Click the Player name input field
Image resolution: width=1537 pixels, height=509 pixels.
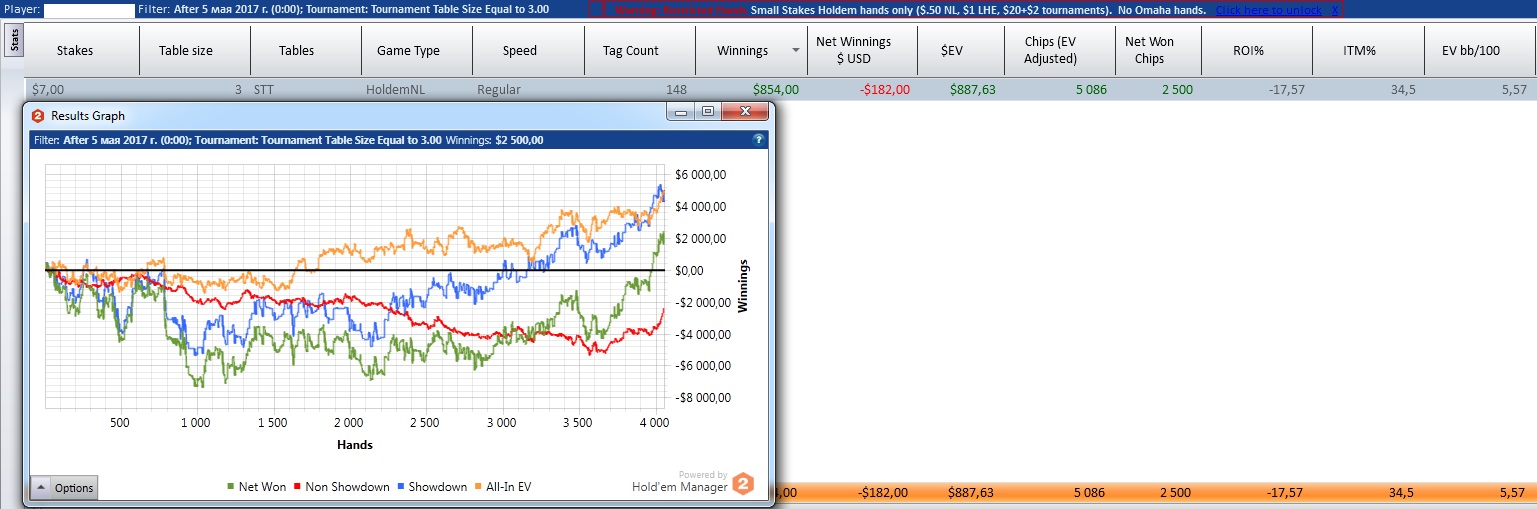tap(89, 10)
